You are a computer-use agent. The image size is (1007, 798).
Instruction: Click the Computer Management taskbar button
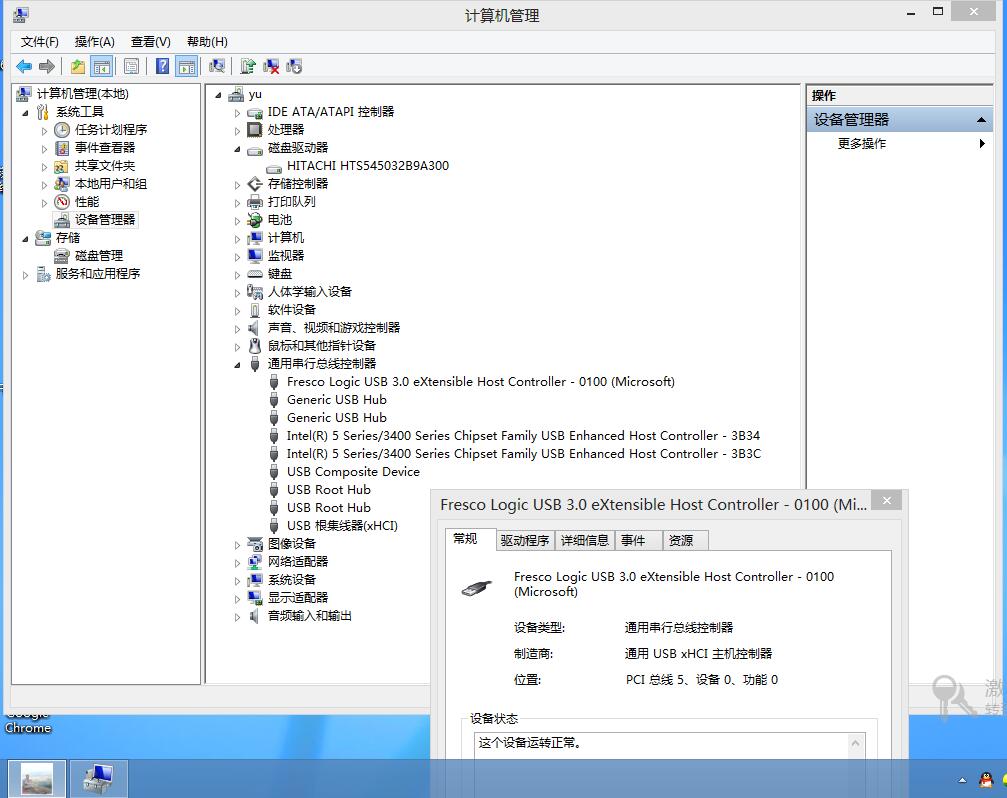98,778
